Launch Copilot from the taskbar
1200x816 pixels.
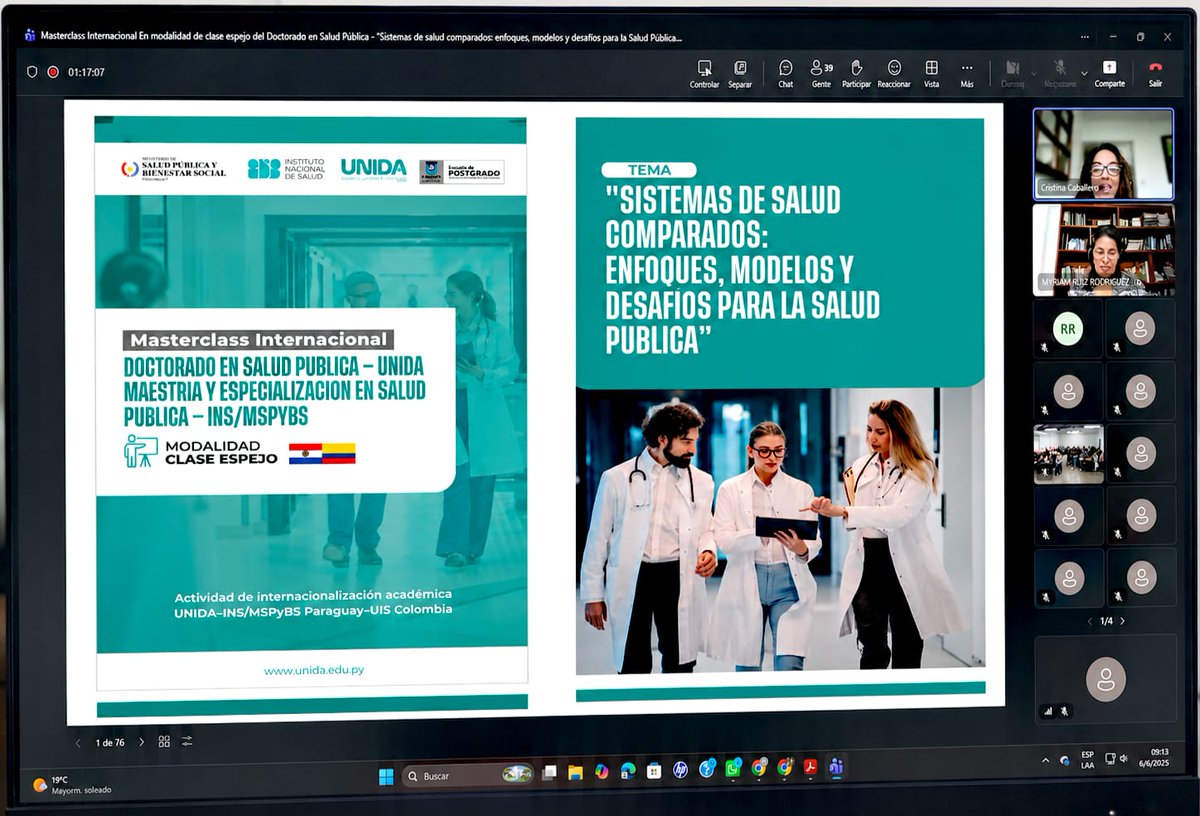point(601,771)
